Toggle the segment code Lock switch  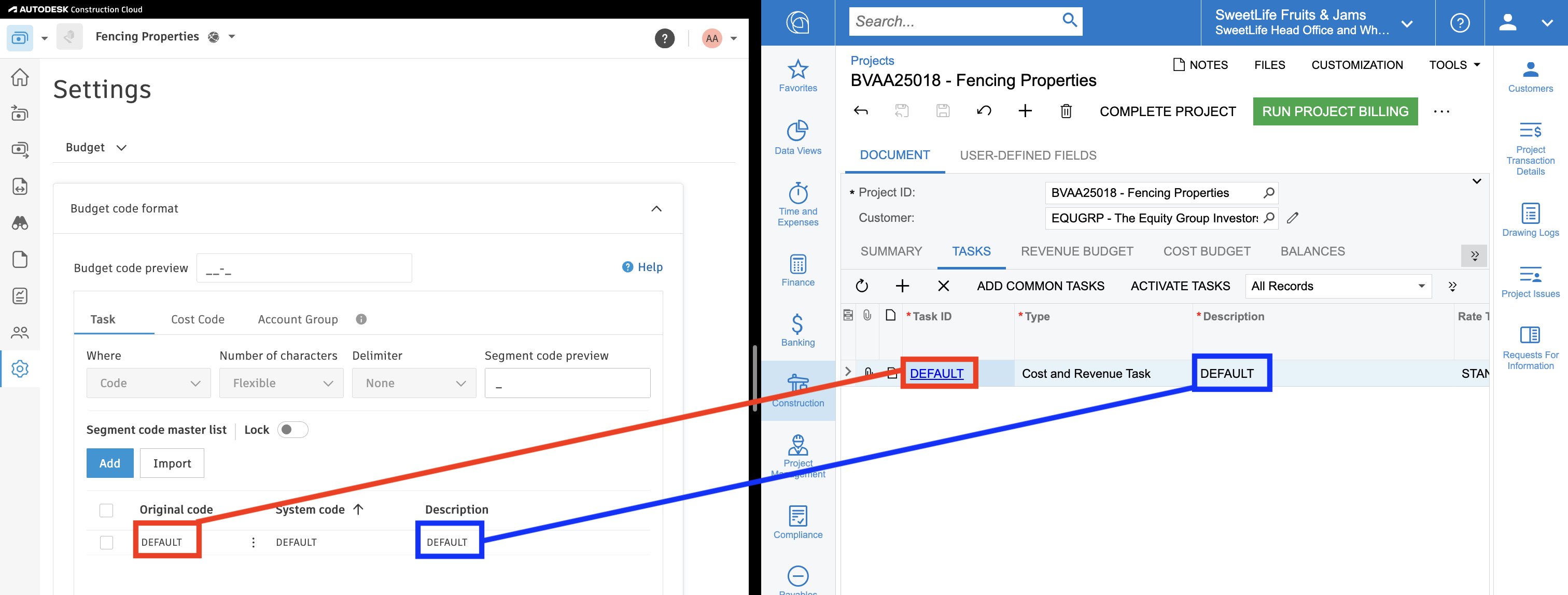pos(292,430)
